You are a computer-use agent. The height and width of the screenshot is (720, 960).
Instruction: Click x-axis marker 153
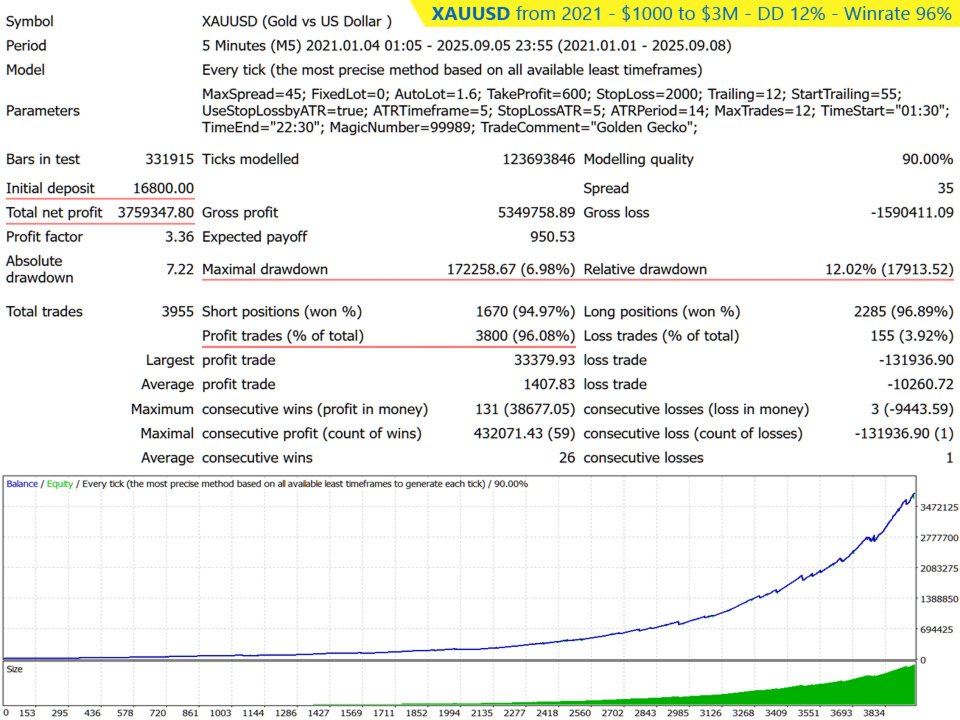[x=27, y=713]
